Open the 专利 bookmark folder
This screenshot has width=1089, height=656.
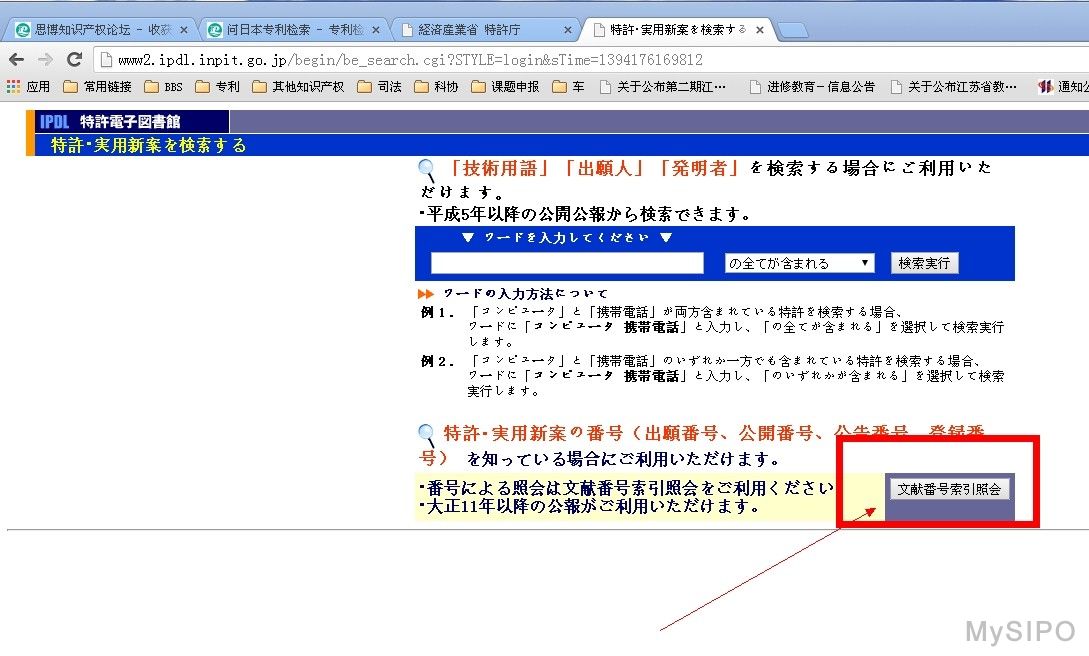point(218,87)
